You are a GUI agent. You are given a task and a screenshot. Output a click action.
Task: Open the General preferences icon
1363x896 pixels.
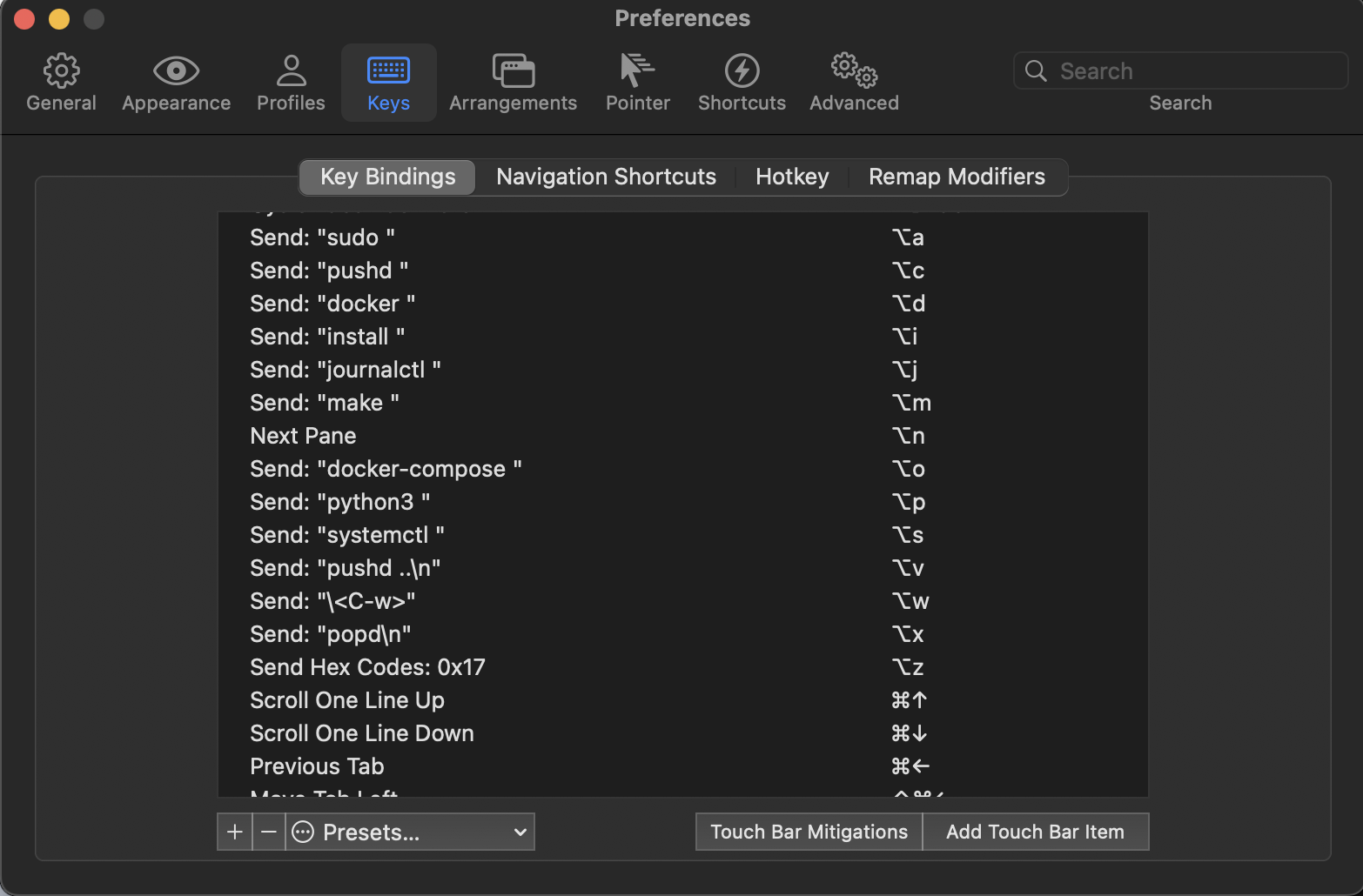tap(61, 81)
